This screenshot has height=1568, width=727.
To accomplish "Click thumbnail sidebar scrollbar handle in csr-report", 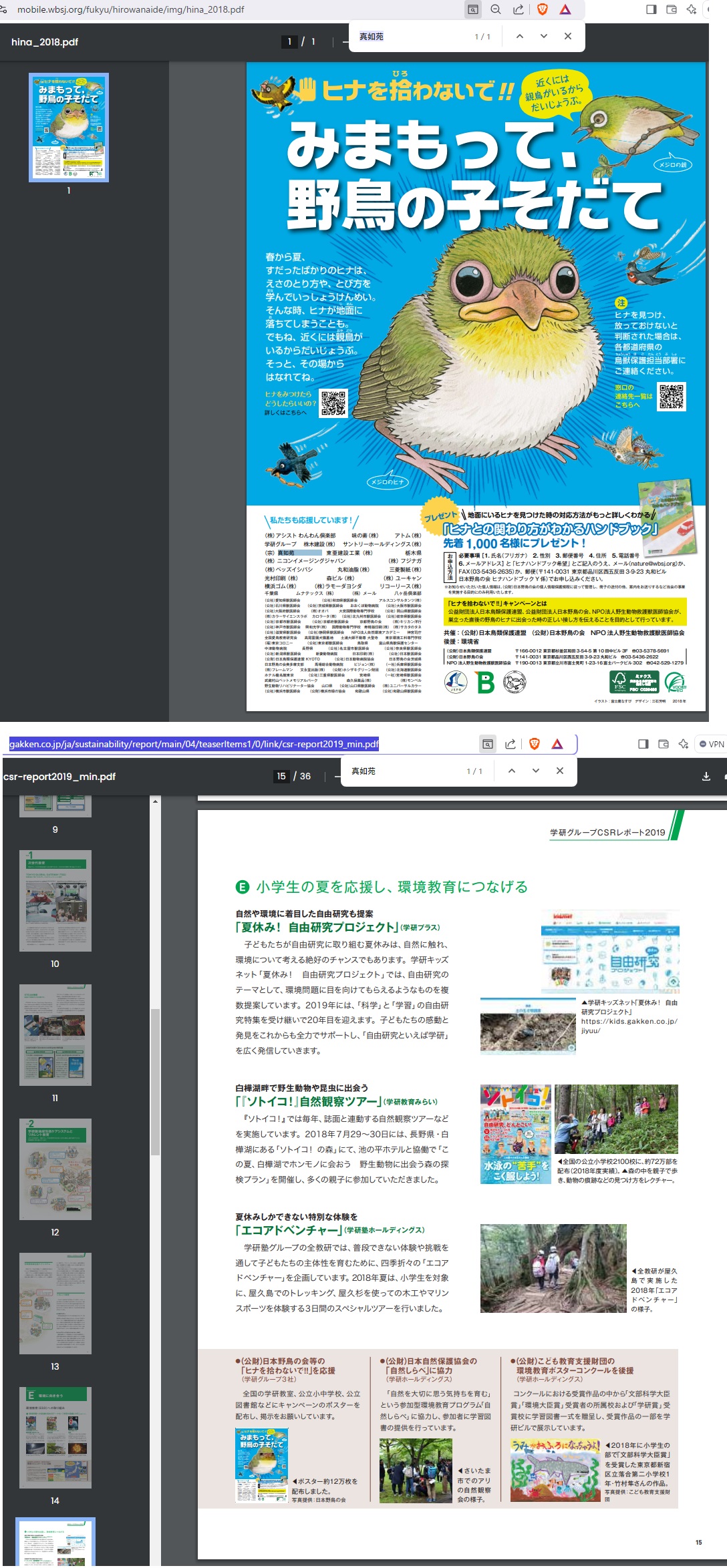I will (155, 1082).
